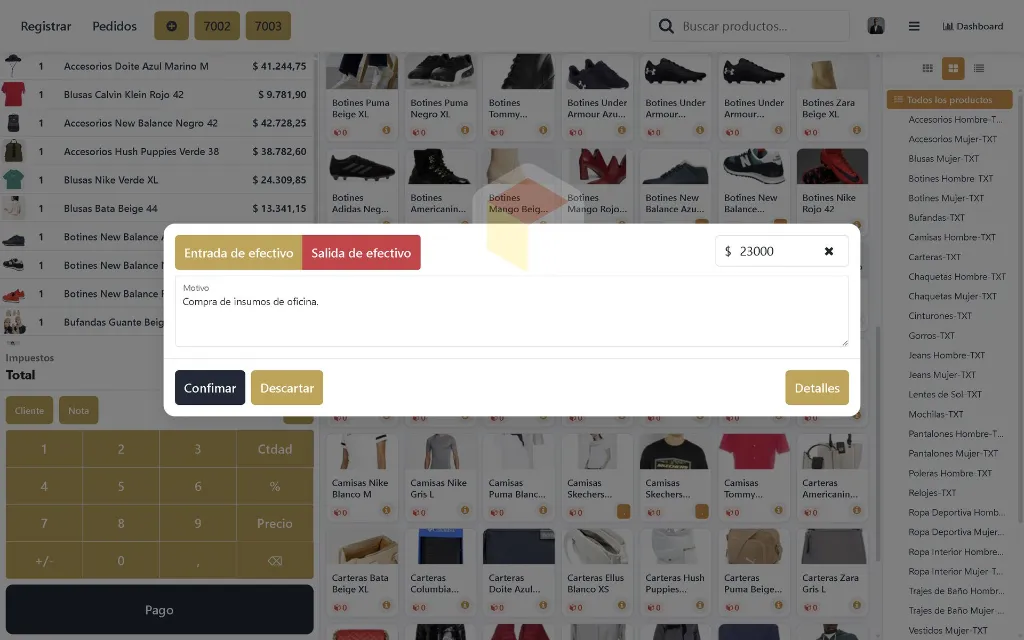This screenshot has height=640, width=1024.
Task: Switch to large grid view icon
Action: tap(953, 68)
